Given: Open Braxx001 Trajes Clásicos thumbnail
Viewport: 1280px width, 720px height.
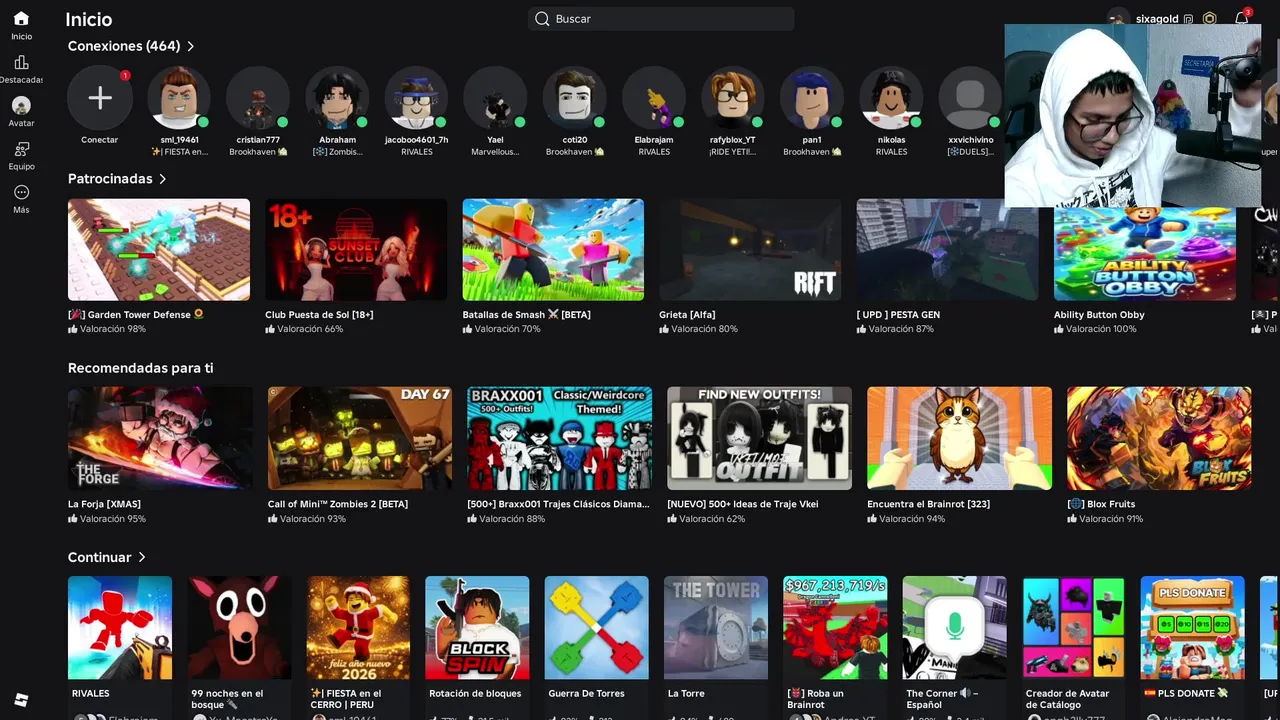Looking at the screenshot, I should [x=560, y=438].
